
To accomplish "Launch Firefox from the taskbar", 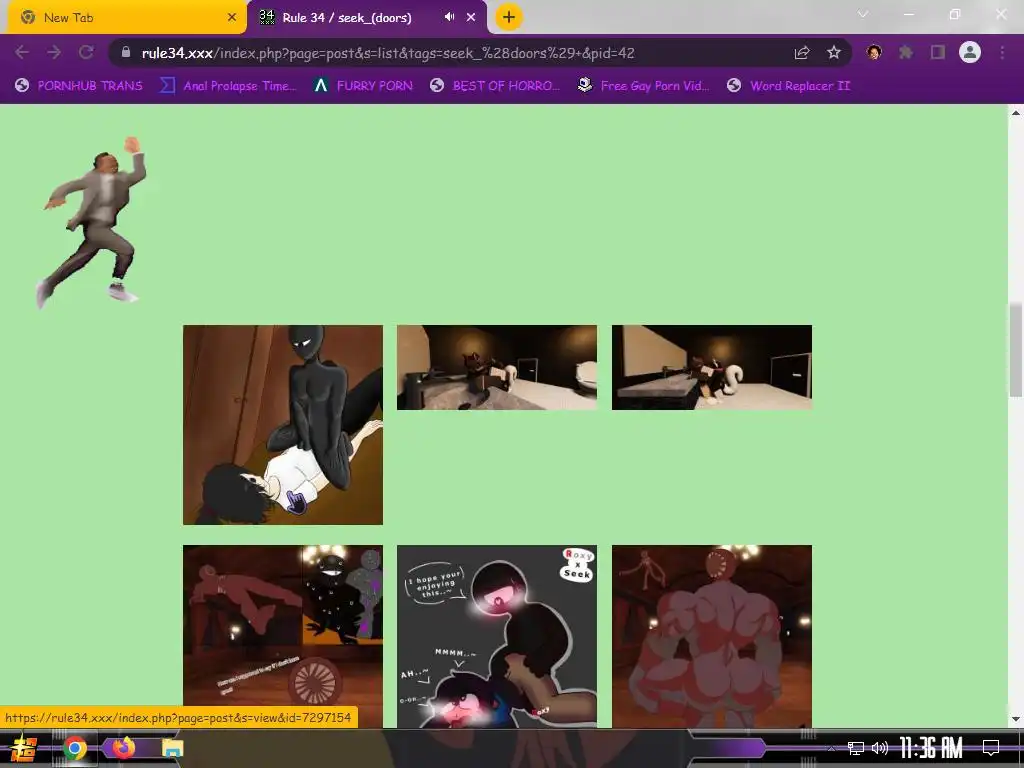I will (x=123, y=748).
